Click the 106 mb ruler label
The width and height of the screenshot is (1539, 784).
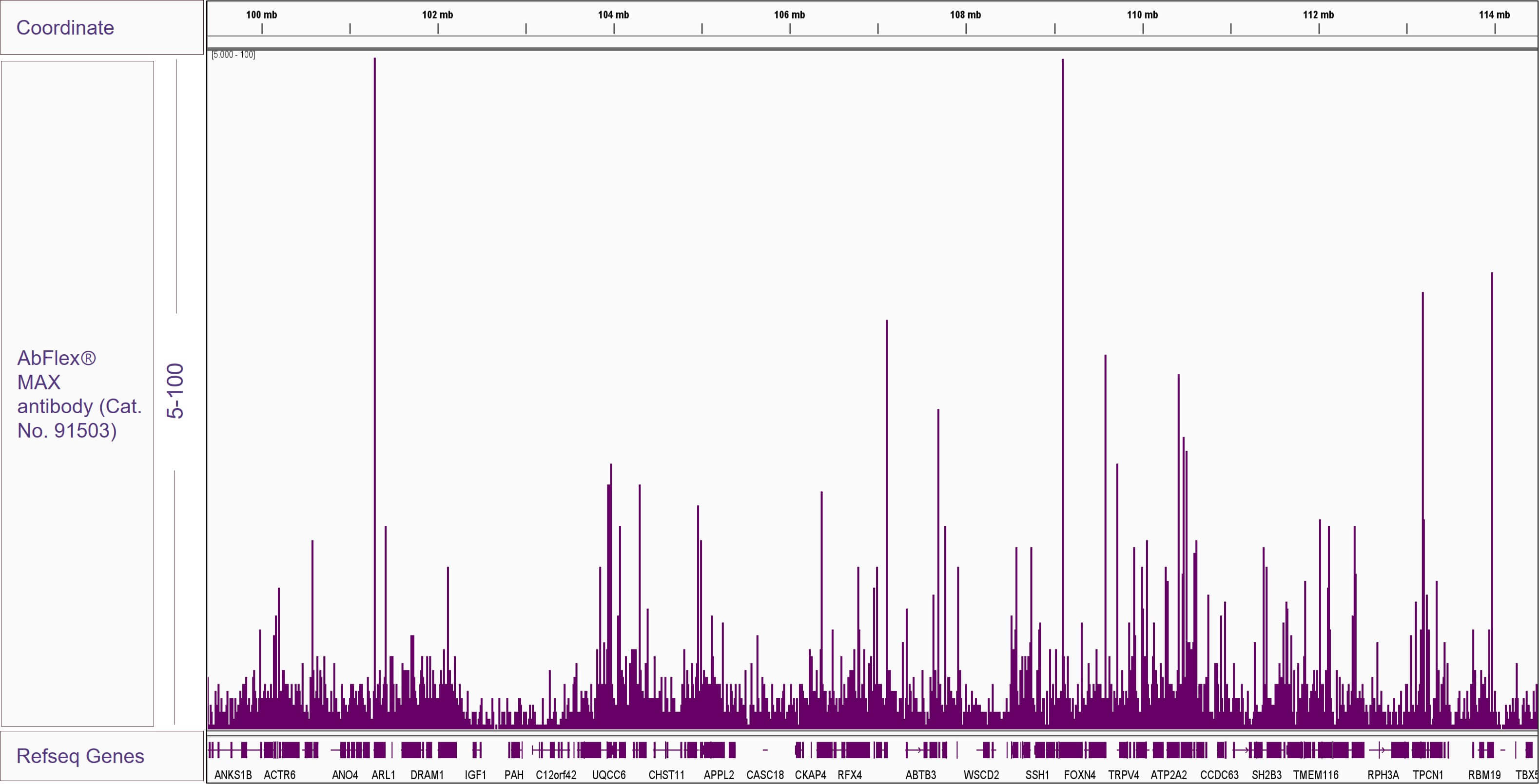789,14
